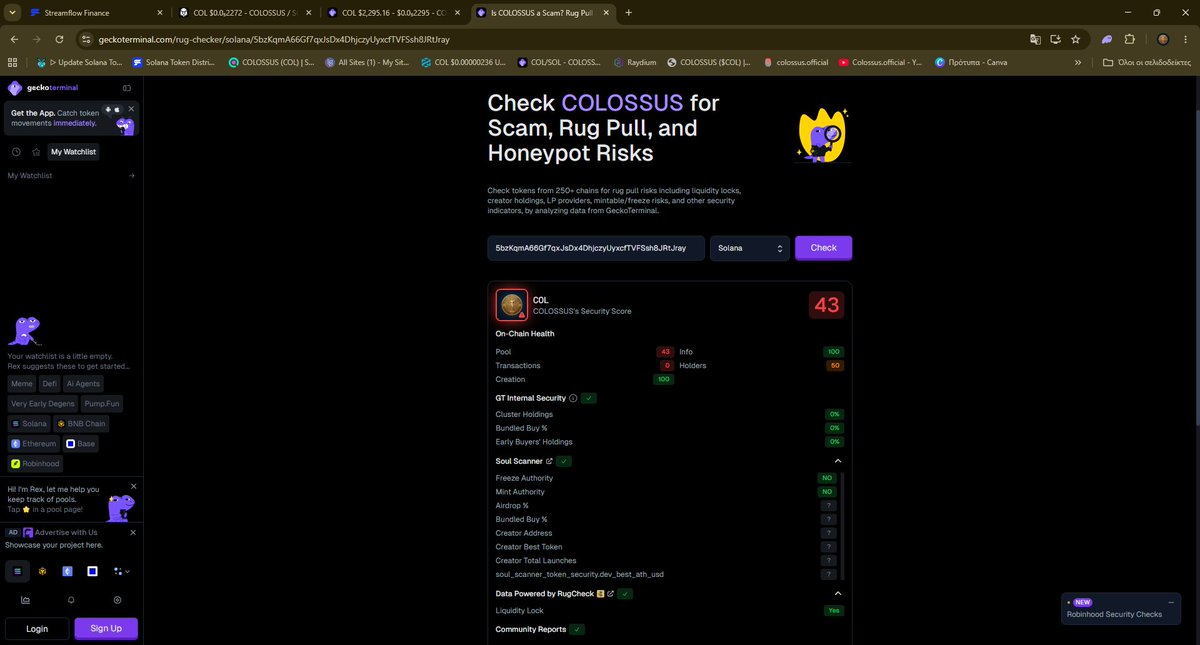Choose the Robinhood network chip
This screenshot has height=645, width=1200.
tap(35, 464)
